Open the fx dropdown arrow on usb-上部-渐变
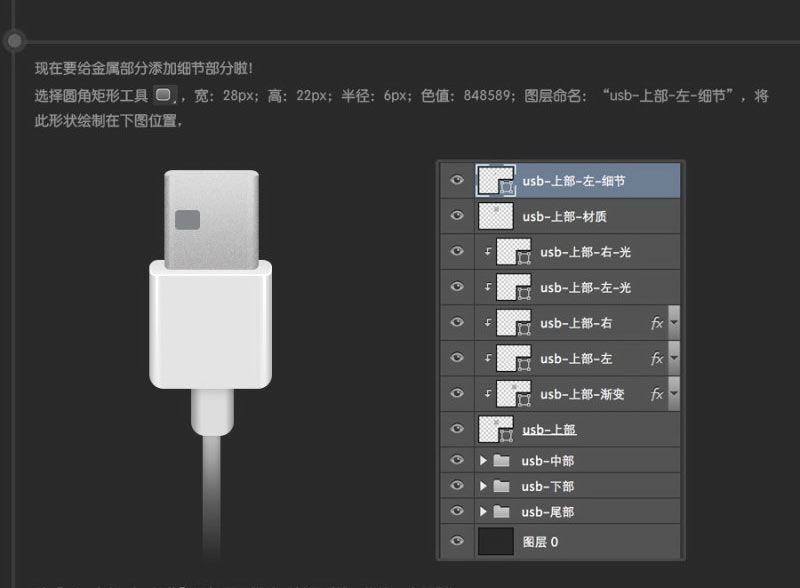Screen dimensions: 800x588 point(672,394)
